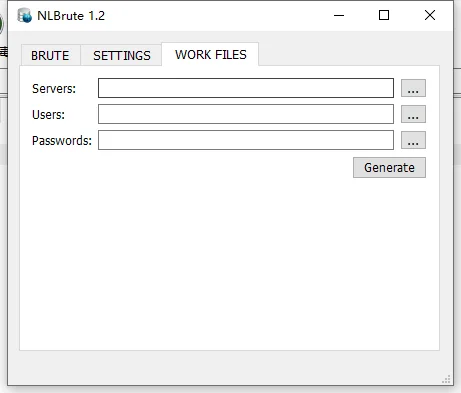The width and height of the screenshot is (461, 393).
Task: Click the 'Users:' label
Action: point(48,115)
